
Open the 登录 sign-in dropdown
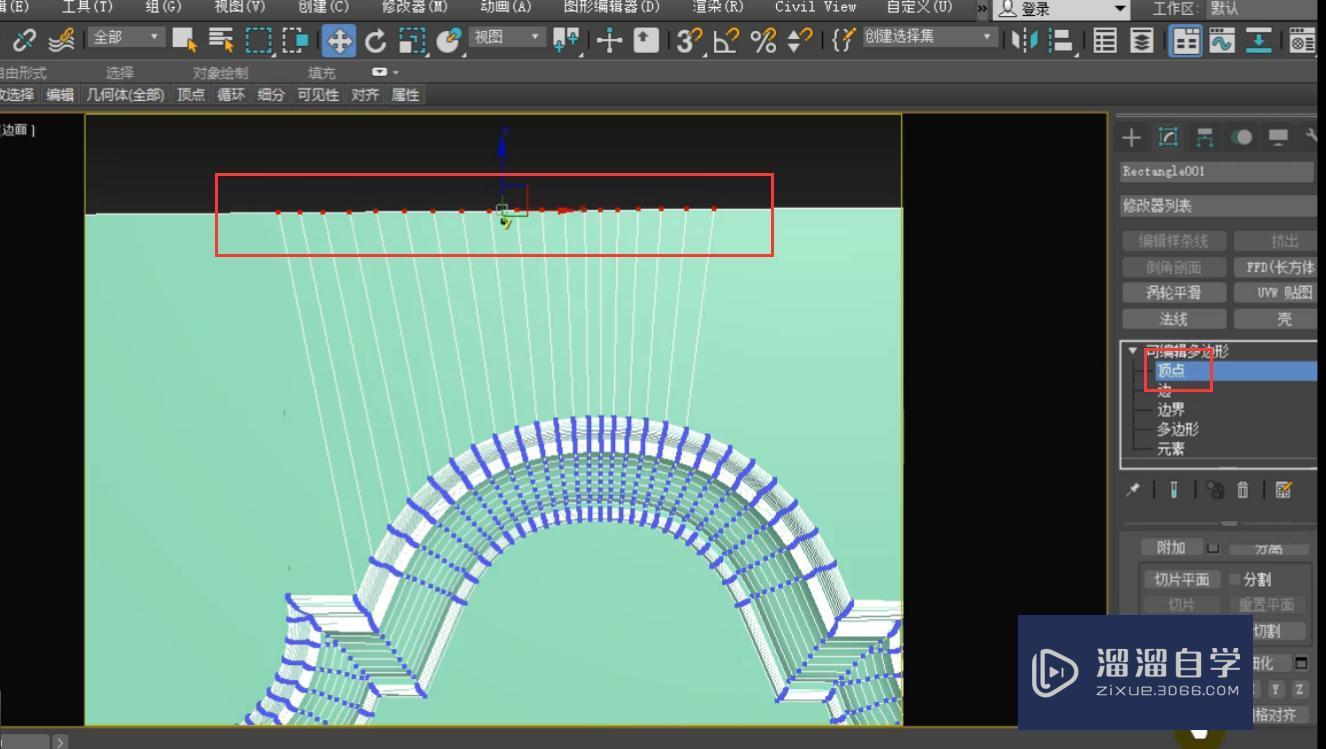[1063, 9]
